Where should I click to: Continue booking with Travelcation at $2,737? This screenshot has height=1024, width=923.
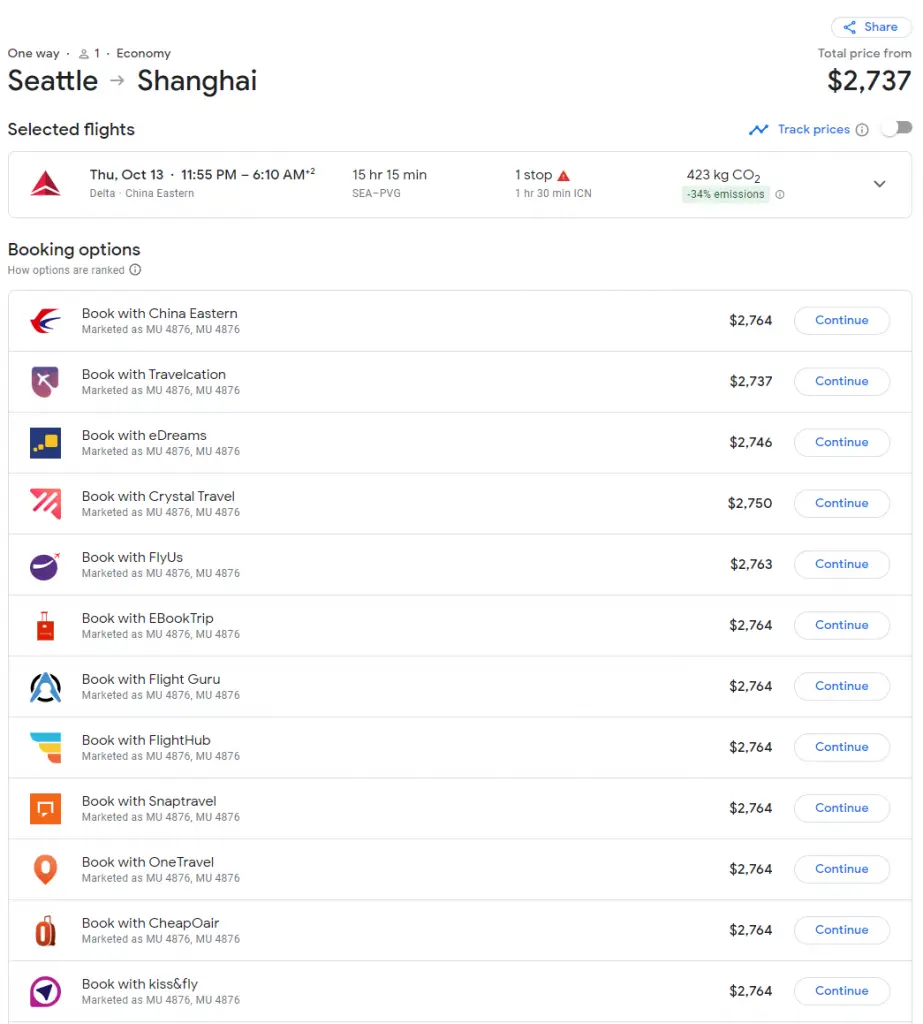pyautogui.click(x=841, y=382)
